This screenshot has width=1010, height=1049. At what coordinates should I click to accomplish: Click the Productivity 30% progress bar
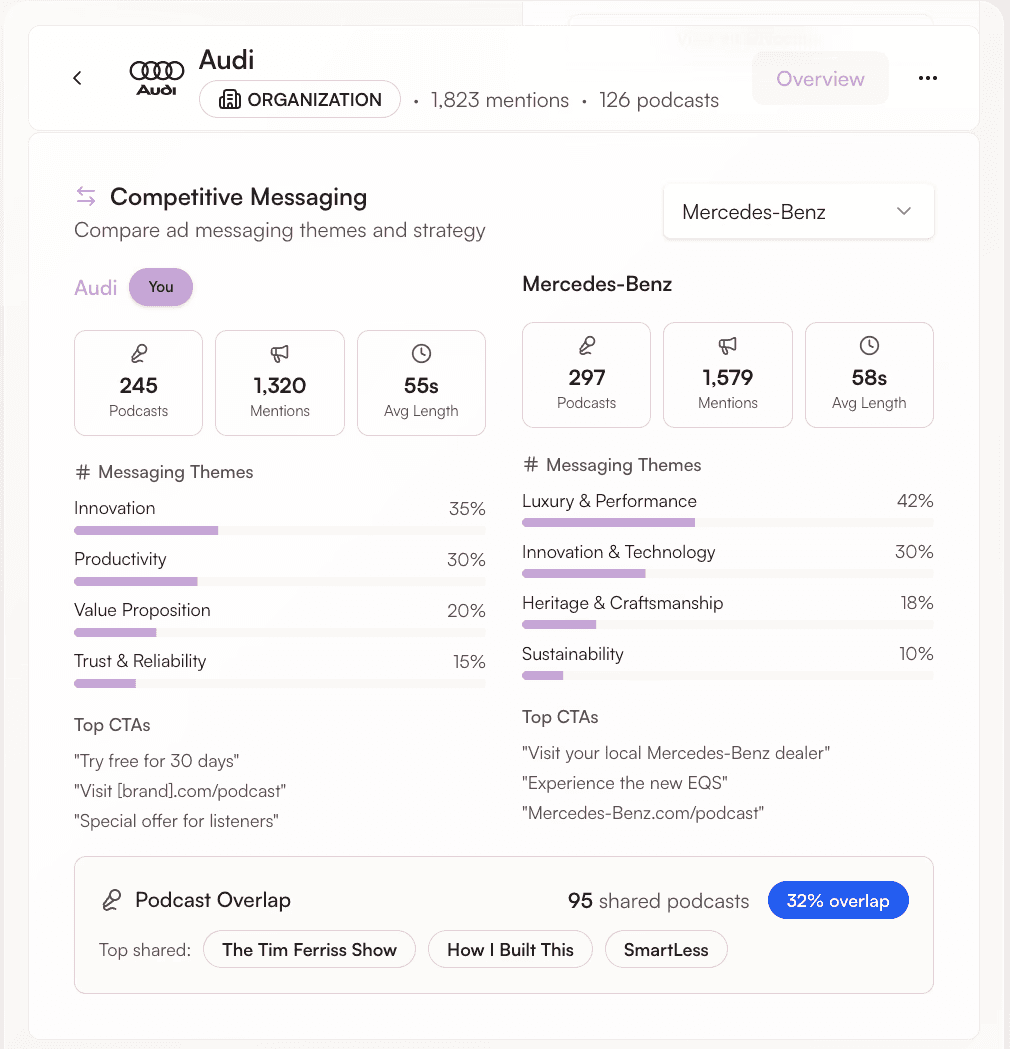(x=280, y=581)
